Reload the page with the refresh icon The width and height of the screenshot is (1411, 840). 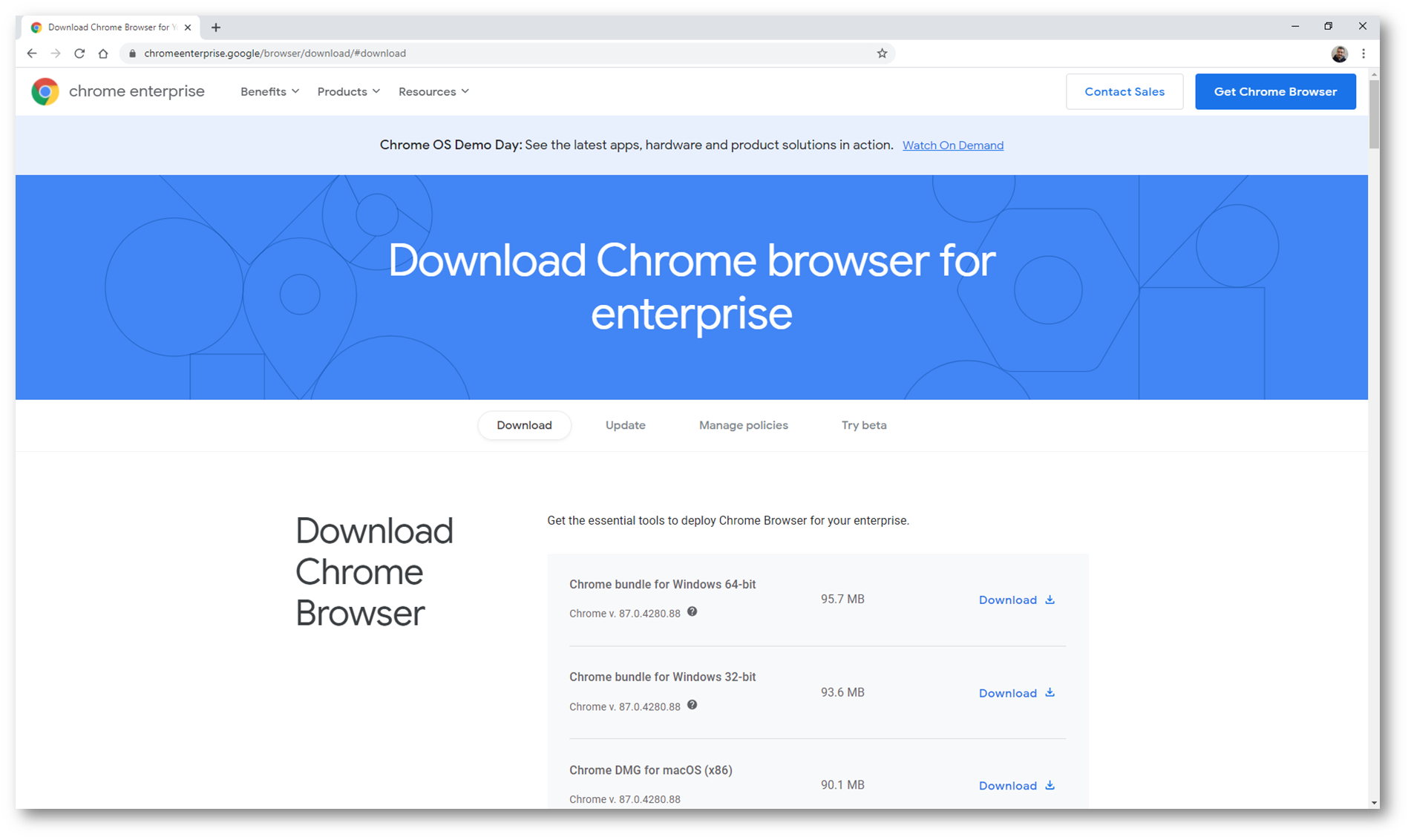[79, 53]
